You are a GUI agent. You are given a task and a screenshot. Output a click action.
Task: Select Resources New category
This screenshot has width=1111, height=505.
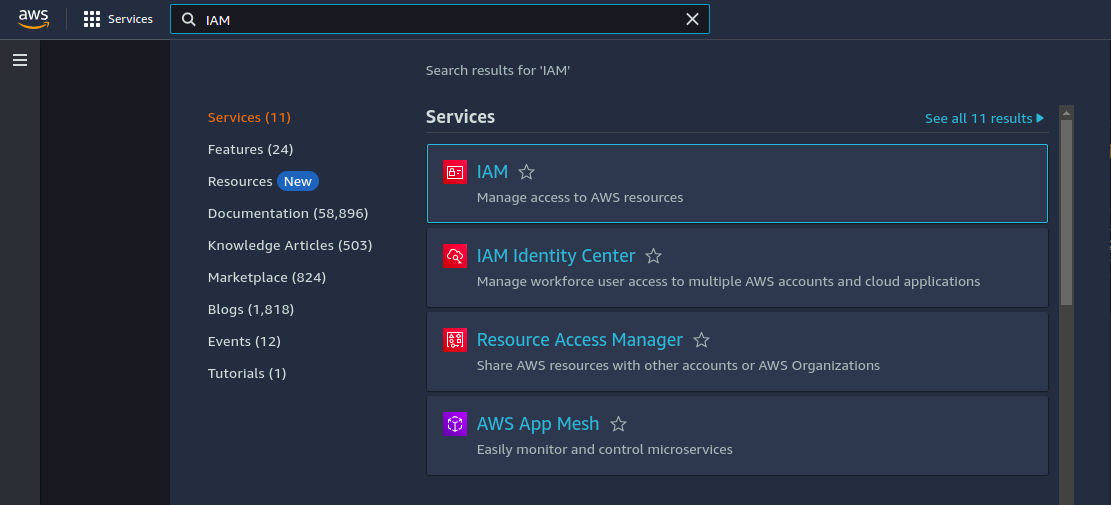coord(263,181)
